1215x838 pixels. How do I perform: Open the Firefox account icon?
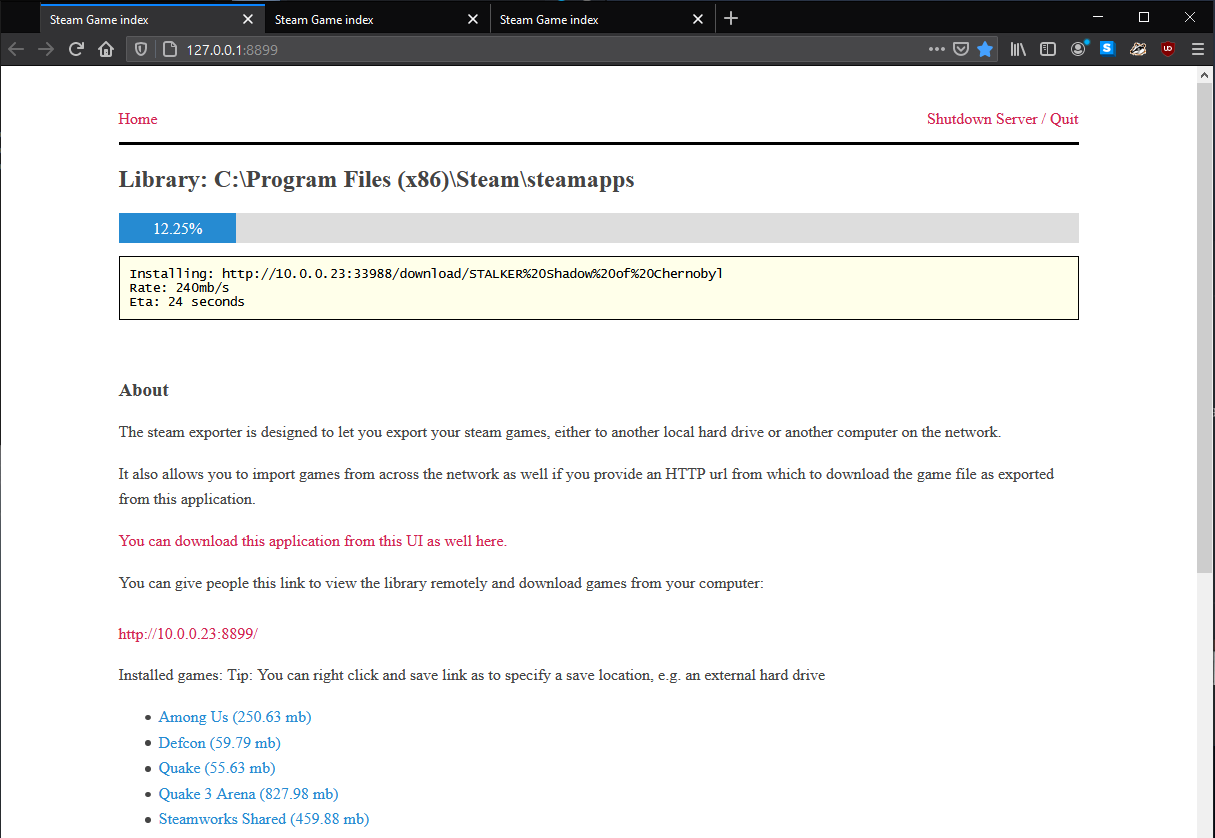[1078, 49]
